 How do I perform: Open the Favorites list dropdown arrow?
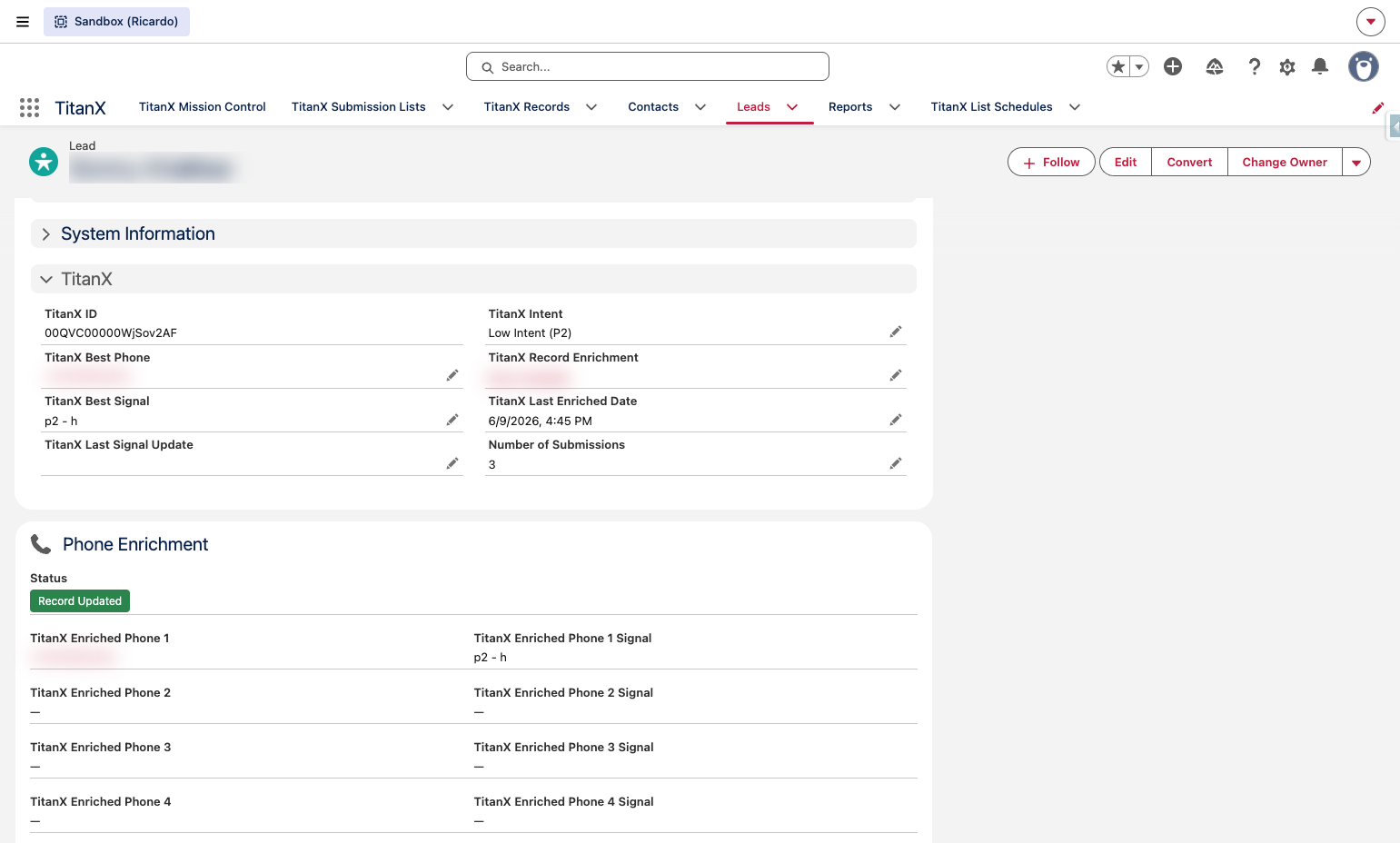(x=1139, y=66)
